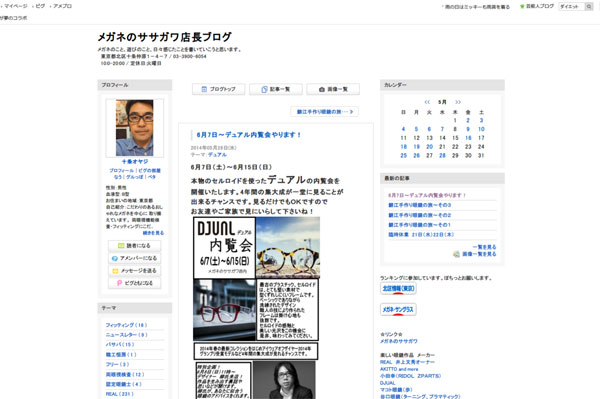Select day 20 in the calendar

429,147
